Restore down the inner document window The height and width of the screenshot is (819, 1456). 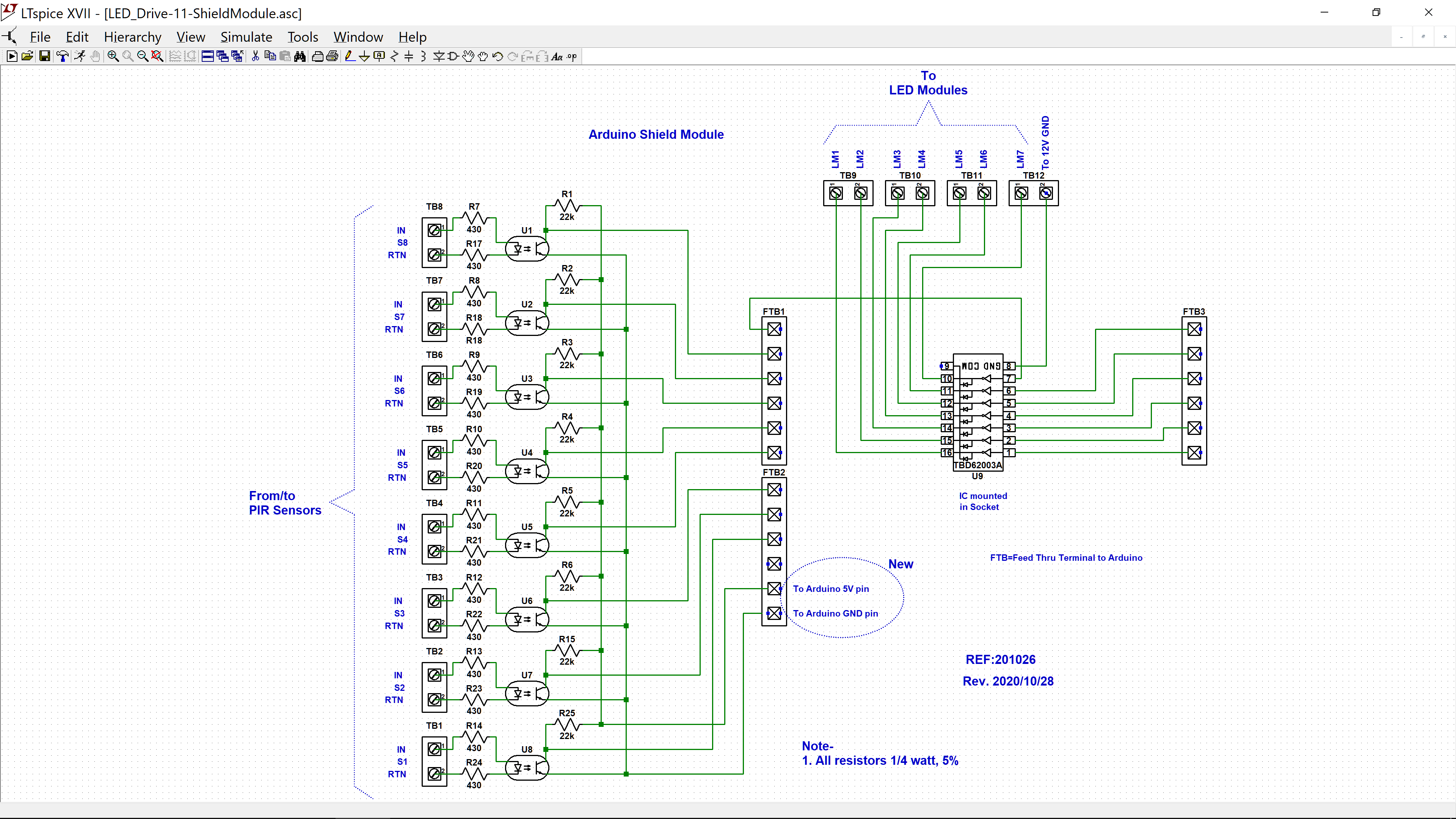pos(1423,37)
